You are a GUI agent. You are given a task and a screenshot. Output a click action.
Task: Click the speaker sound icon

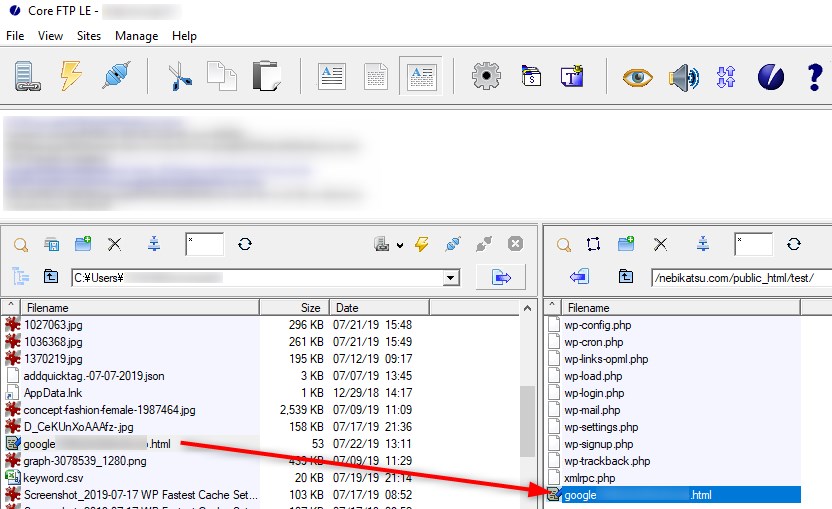[x=683, y=76]
